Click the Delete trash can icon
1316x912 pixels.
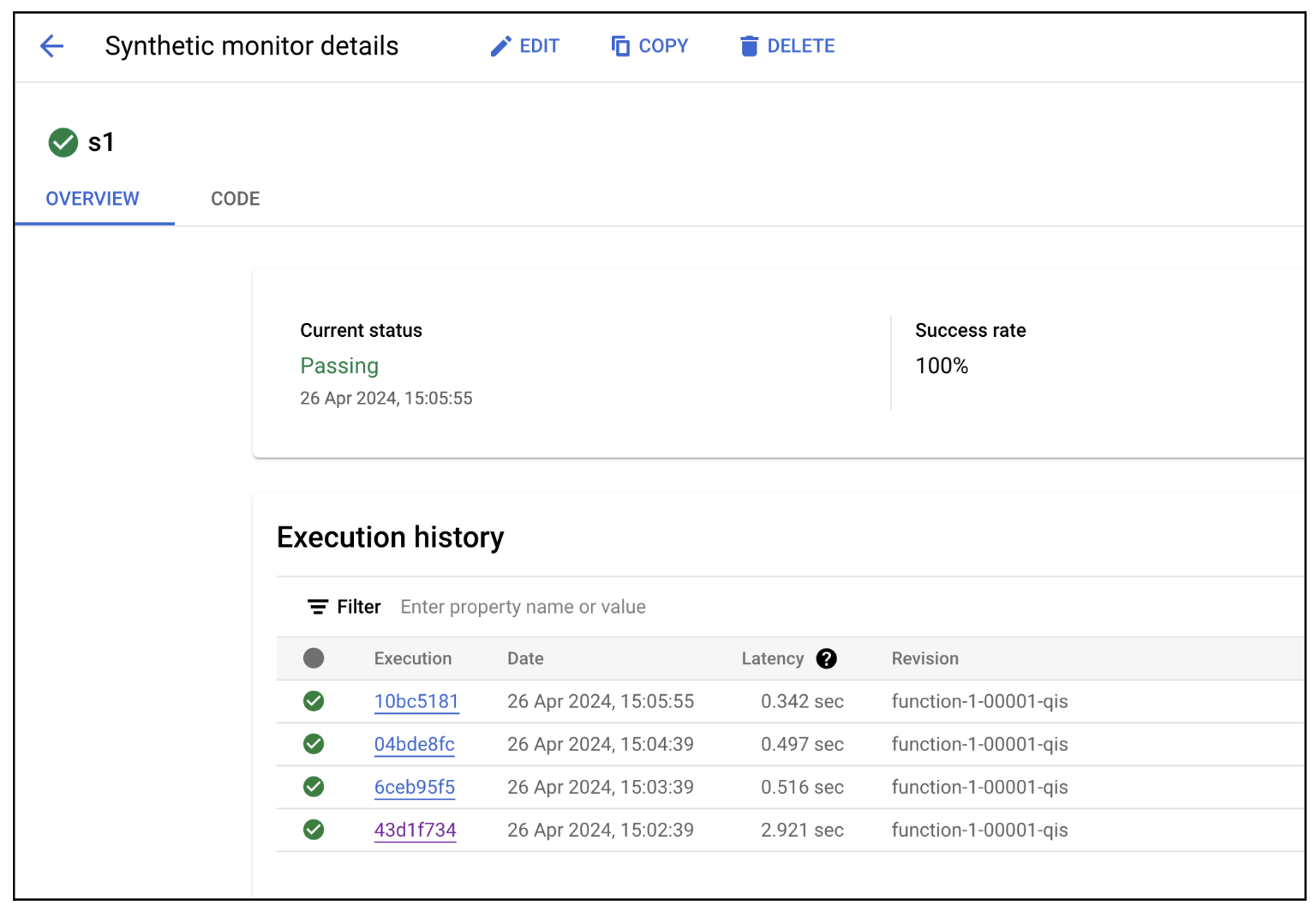(749, 46)
